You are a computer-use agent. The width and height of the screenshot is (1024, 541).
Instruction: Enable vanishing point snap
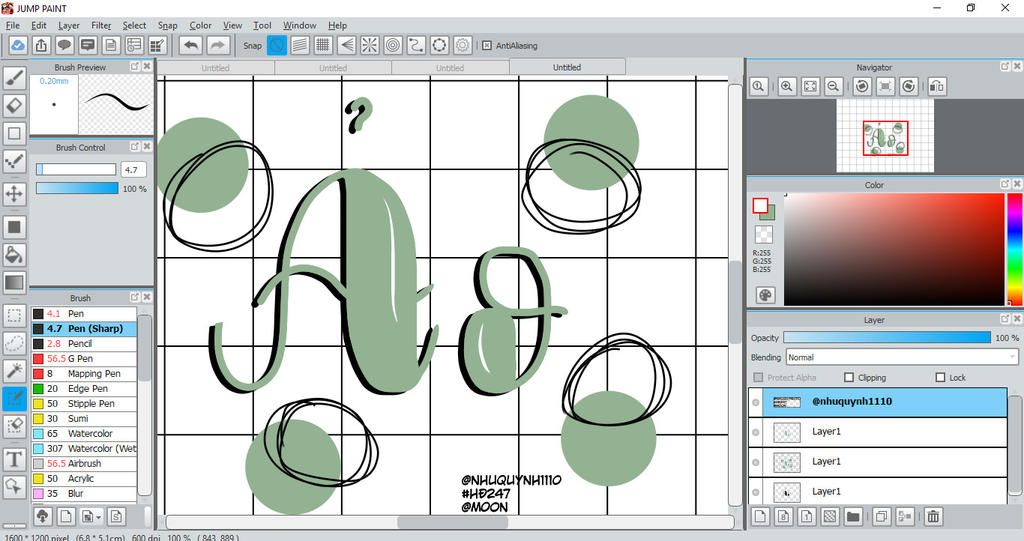347,45
